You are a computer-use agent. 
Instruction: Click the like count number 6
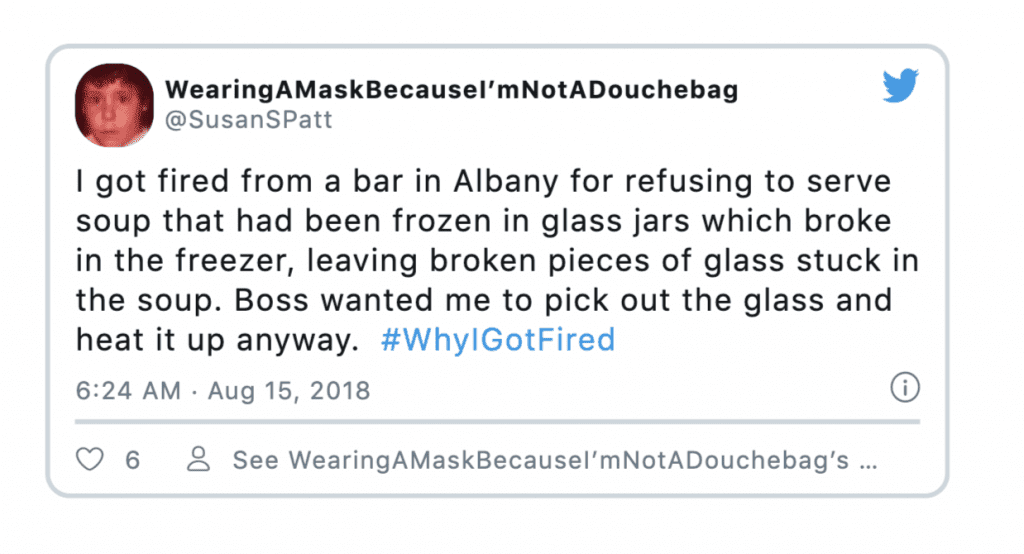point(133,460)
